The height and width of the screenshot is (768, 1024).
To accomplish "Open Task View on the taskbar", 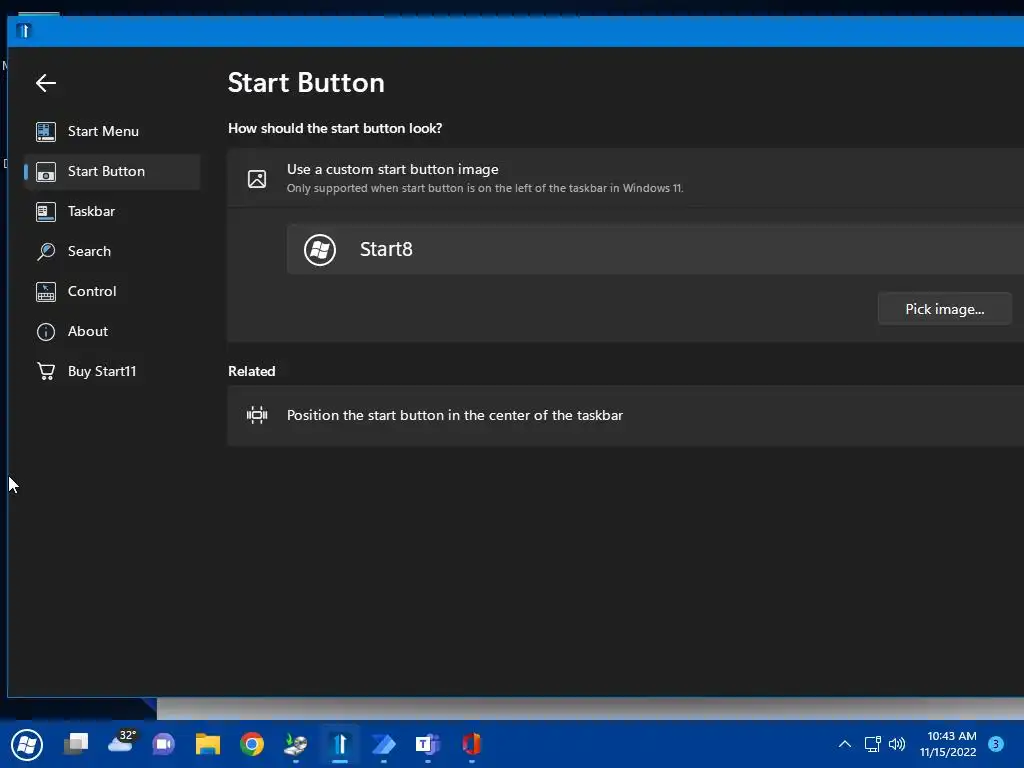I will click(76, 744).
